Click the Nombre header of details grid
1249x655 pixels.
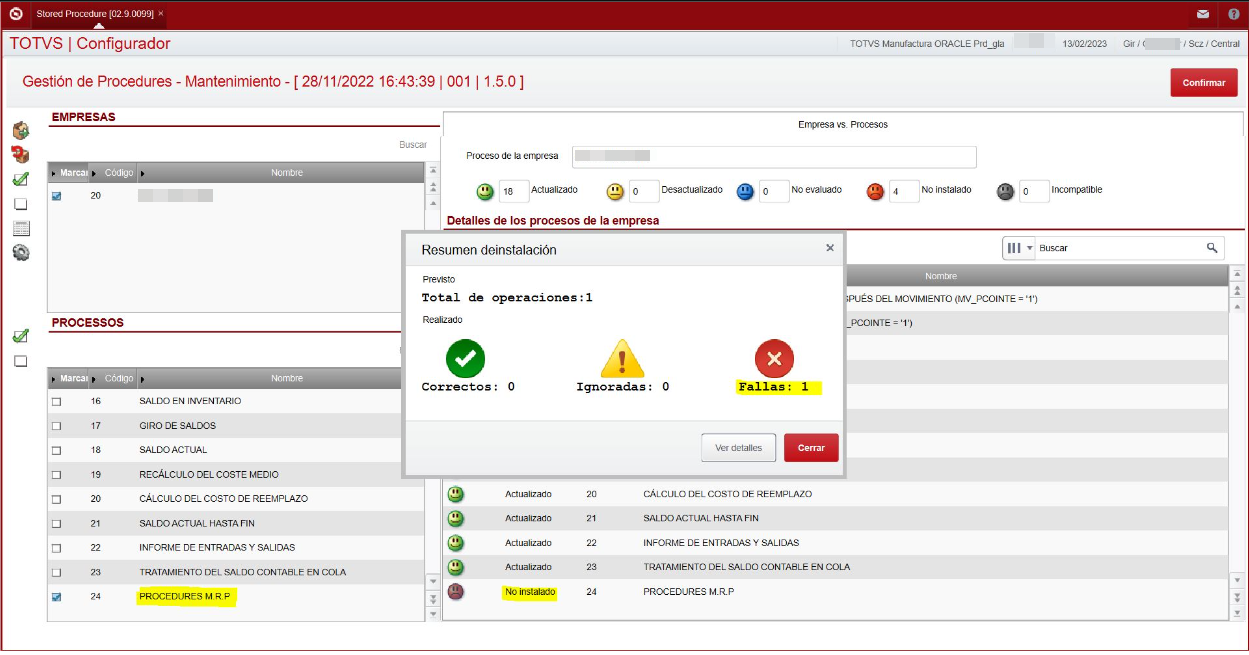[940, 276]
